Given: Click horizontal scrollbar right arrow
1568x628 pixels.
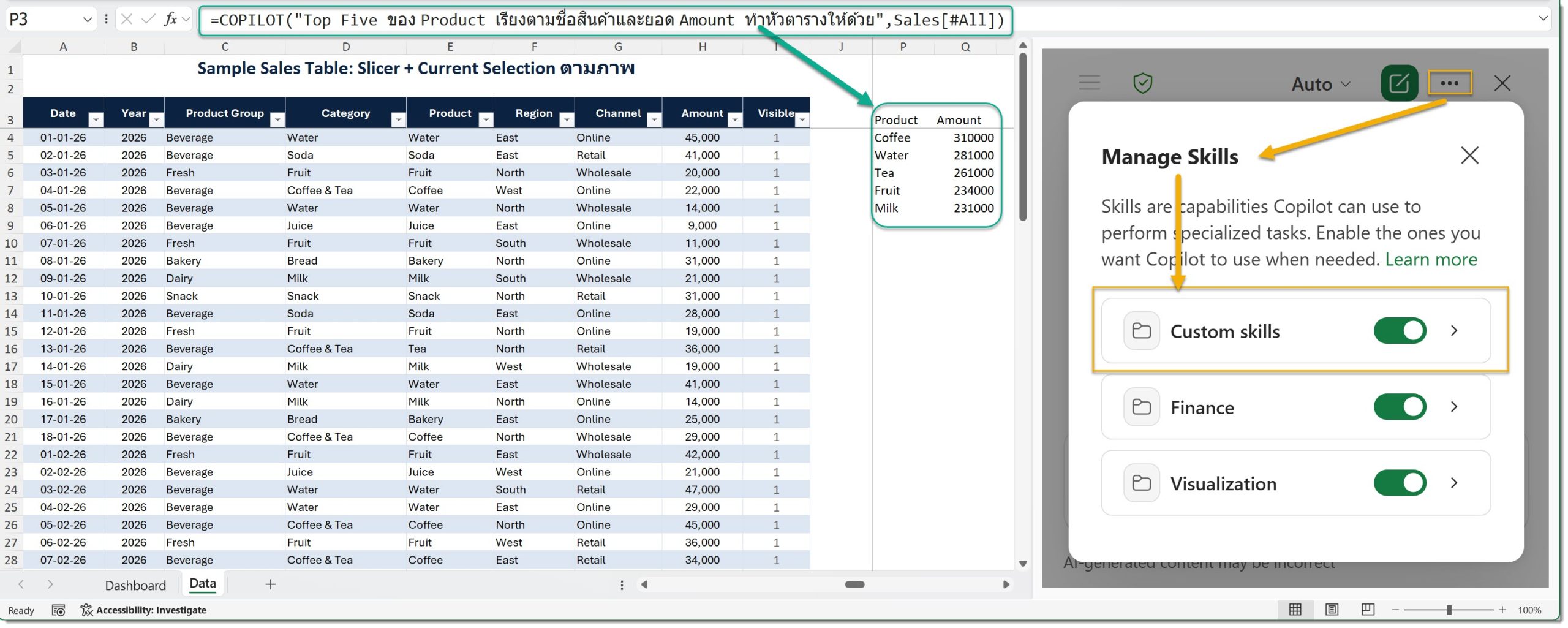Looking at the screenshot, I should coord(1006,584).
